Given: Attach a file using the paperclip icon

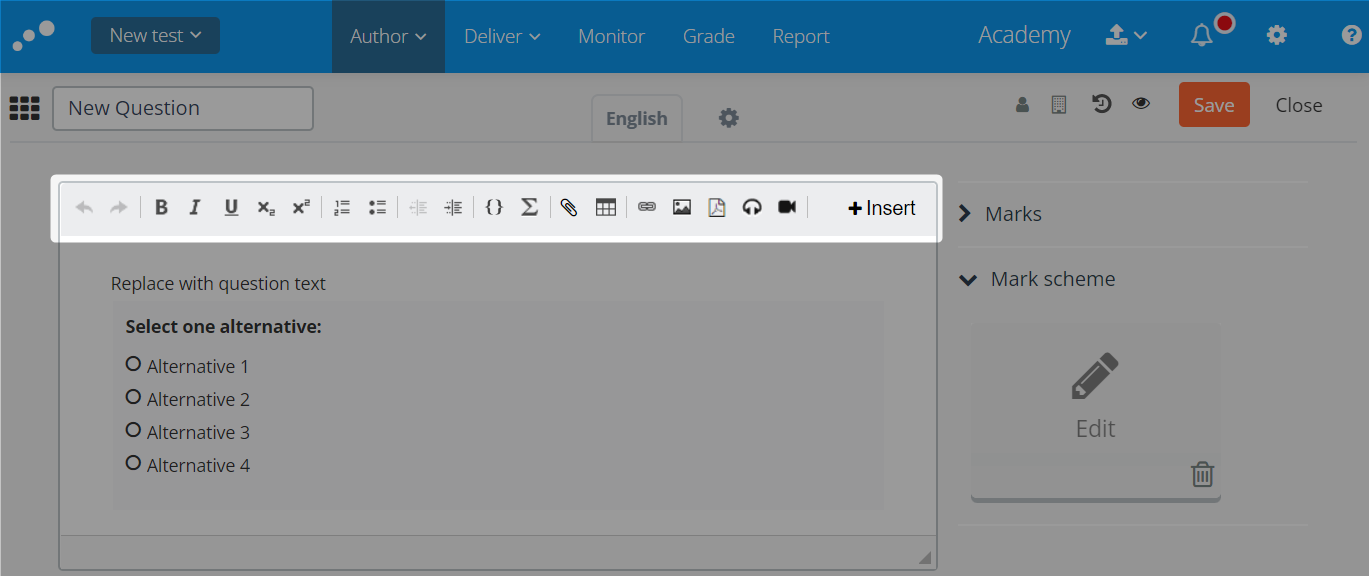Looking at the screenshot, I should (568, 207).
